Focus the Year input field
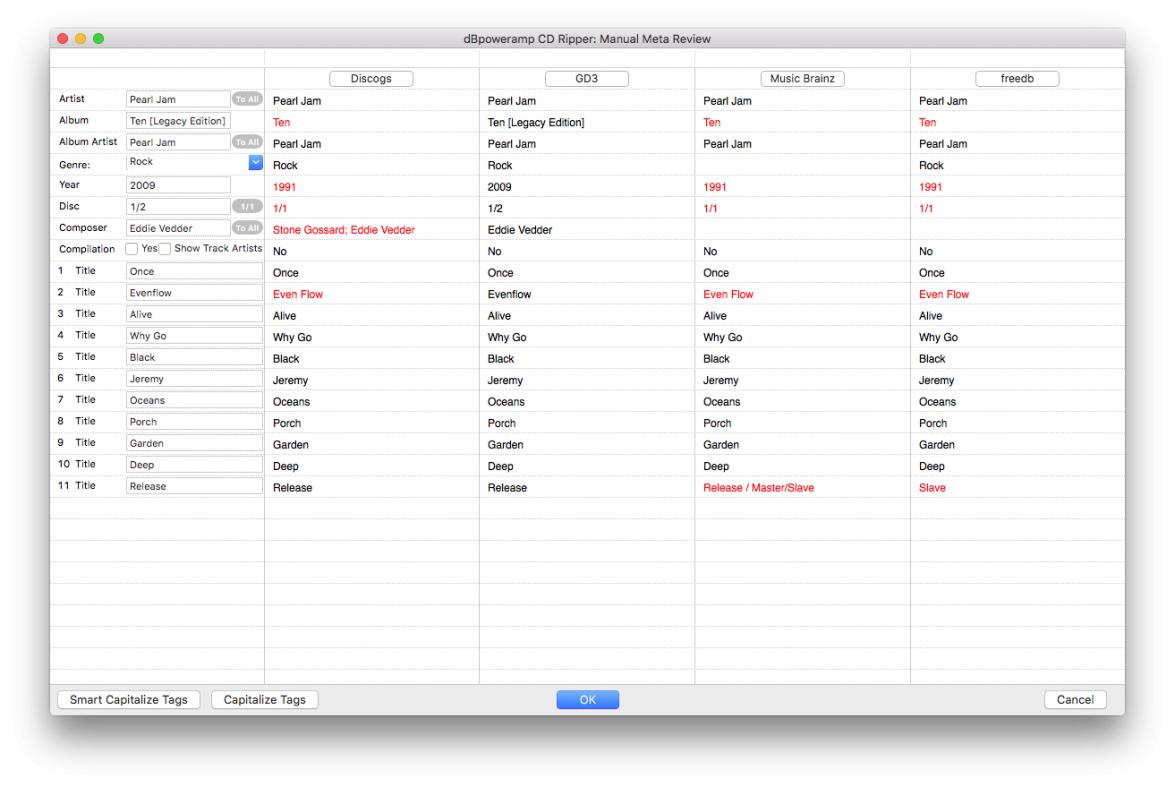 point(178,185)
